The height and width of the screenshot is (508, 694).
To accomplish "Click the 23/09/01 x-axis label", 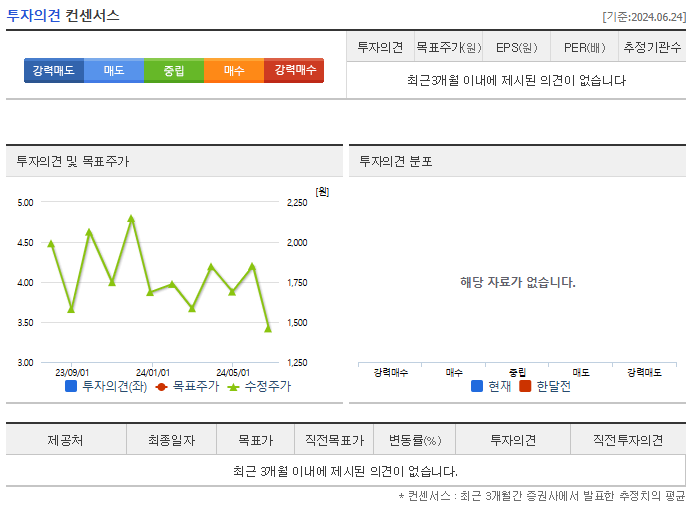I will [x=72, y=373].
